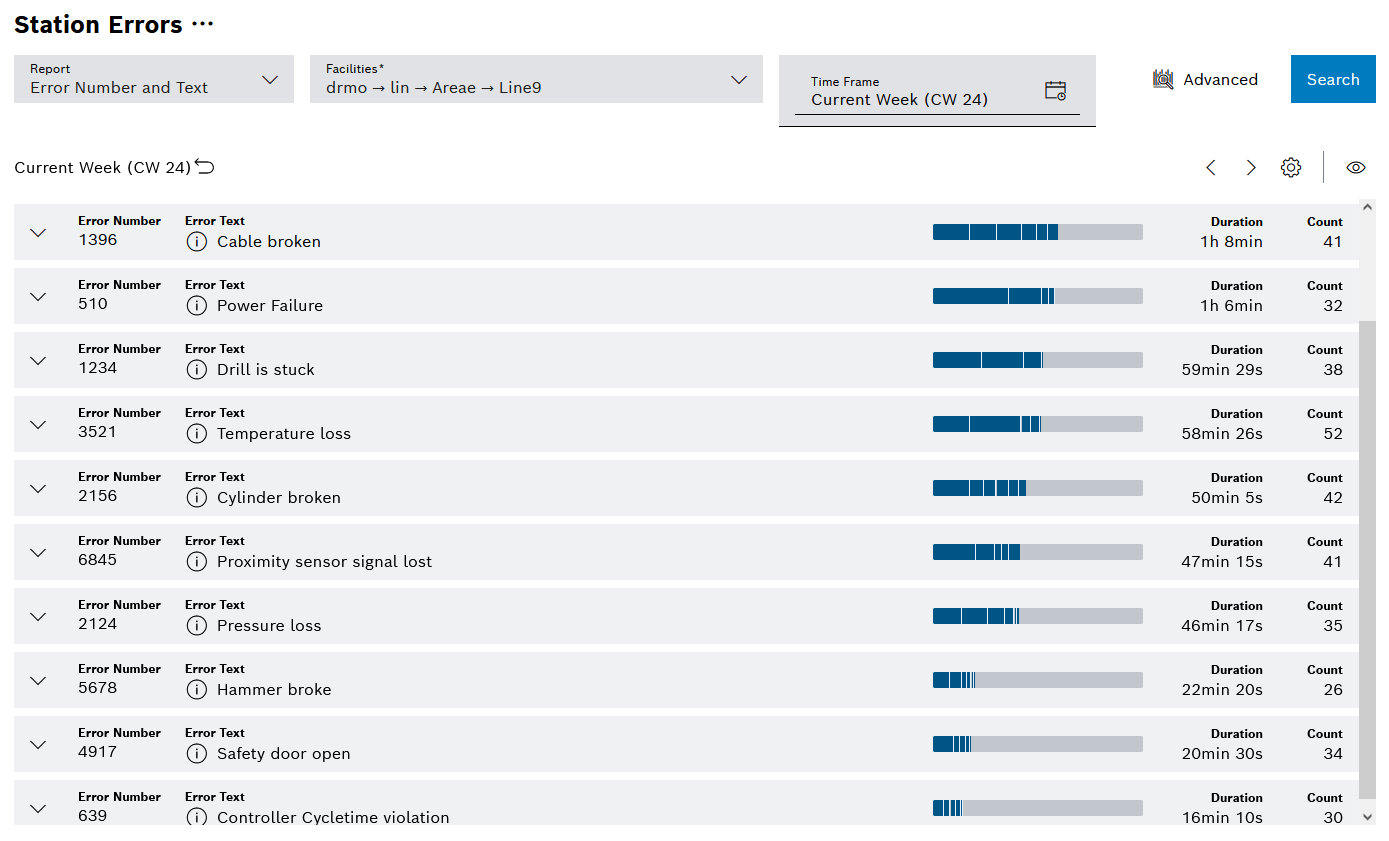Click info icon for Cable broken
Screen dimensions: 1389x841
(197, 242)
